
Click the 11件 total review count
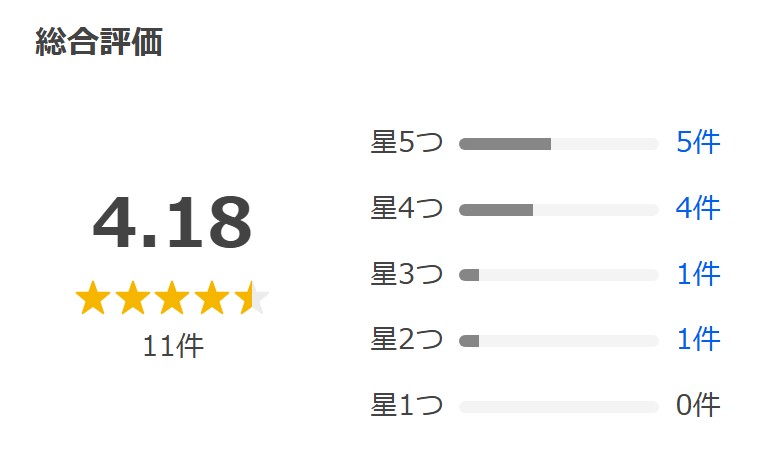(x=173, y=346)
